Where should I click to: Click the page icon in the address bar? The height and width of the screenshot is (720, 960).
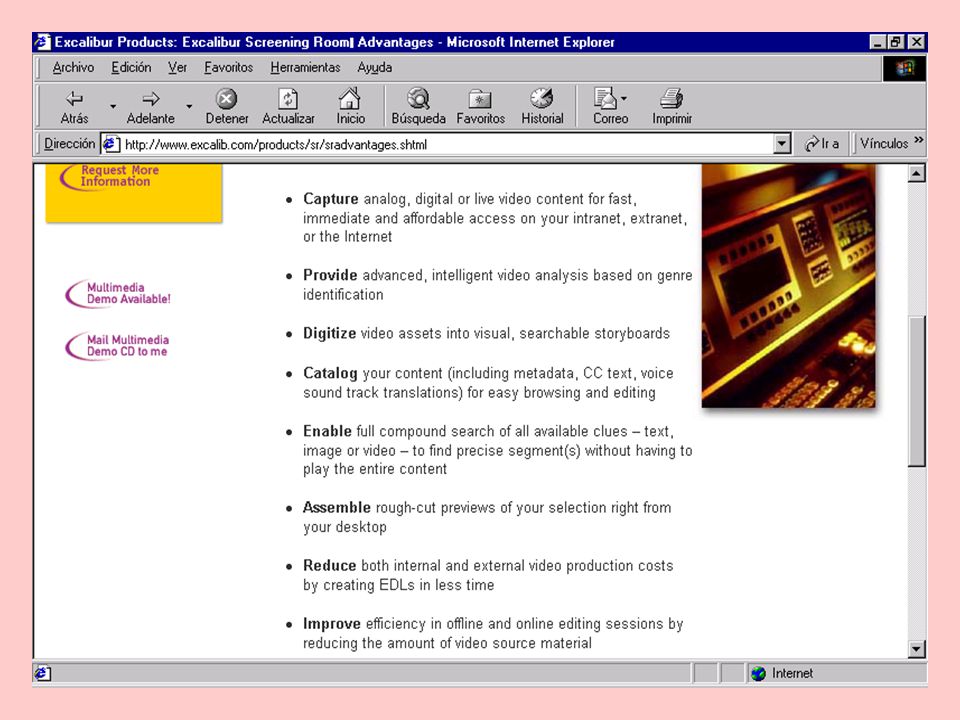pyautogui.click(x=111, y=144)
